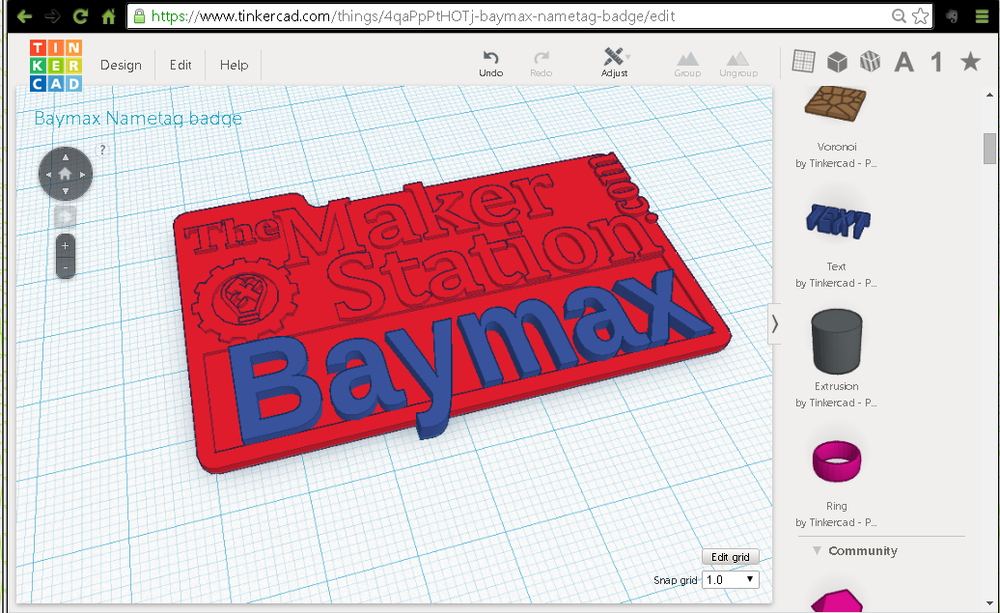Select the hole shape mode icon

click(x=870, y=61)
